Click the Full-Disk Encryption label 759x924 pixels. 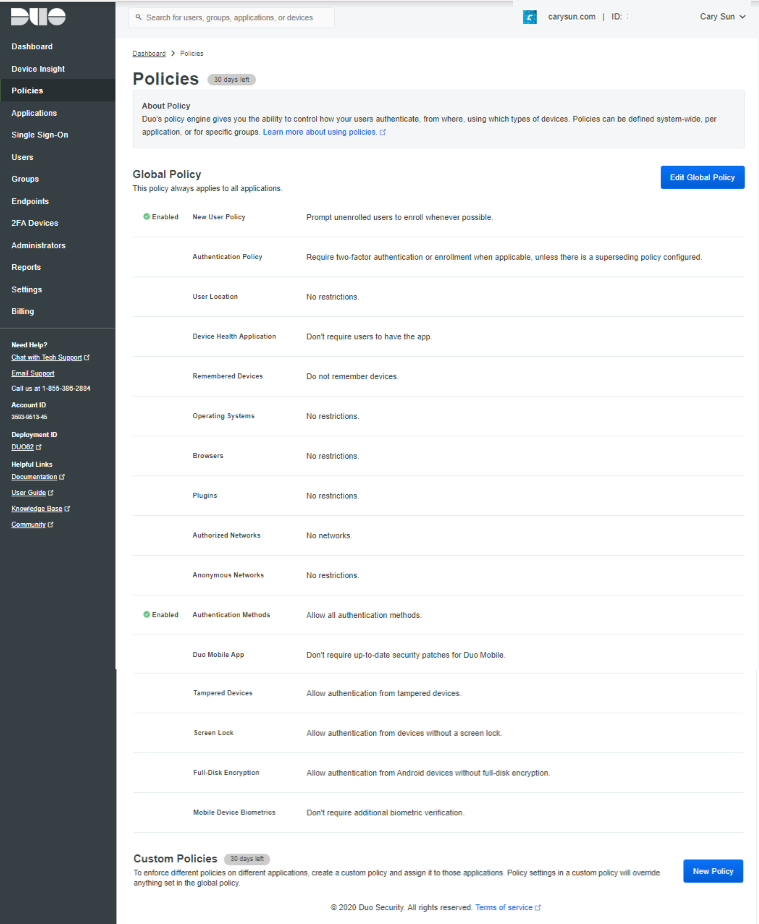point(226,773)
